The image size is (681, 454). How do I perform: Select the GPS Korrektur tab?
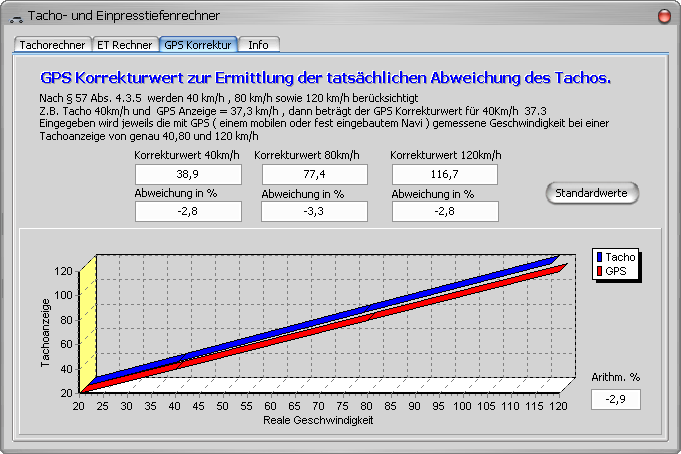click(x=198, y=45)
